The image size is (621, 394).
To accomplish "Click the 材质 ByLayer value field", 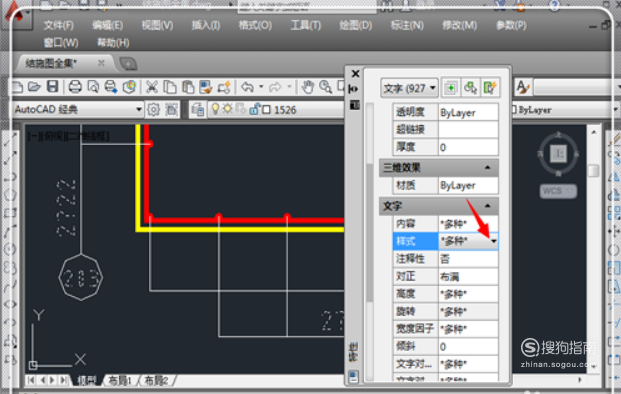I will (468, 185).
